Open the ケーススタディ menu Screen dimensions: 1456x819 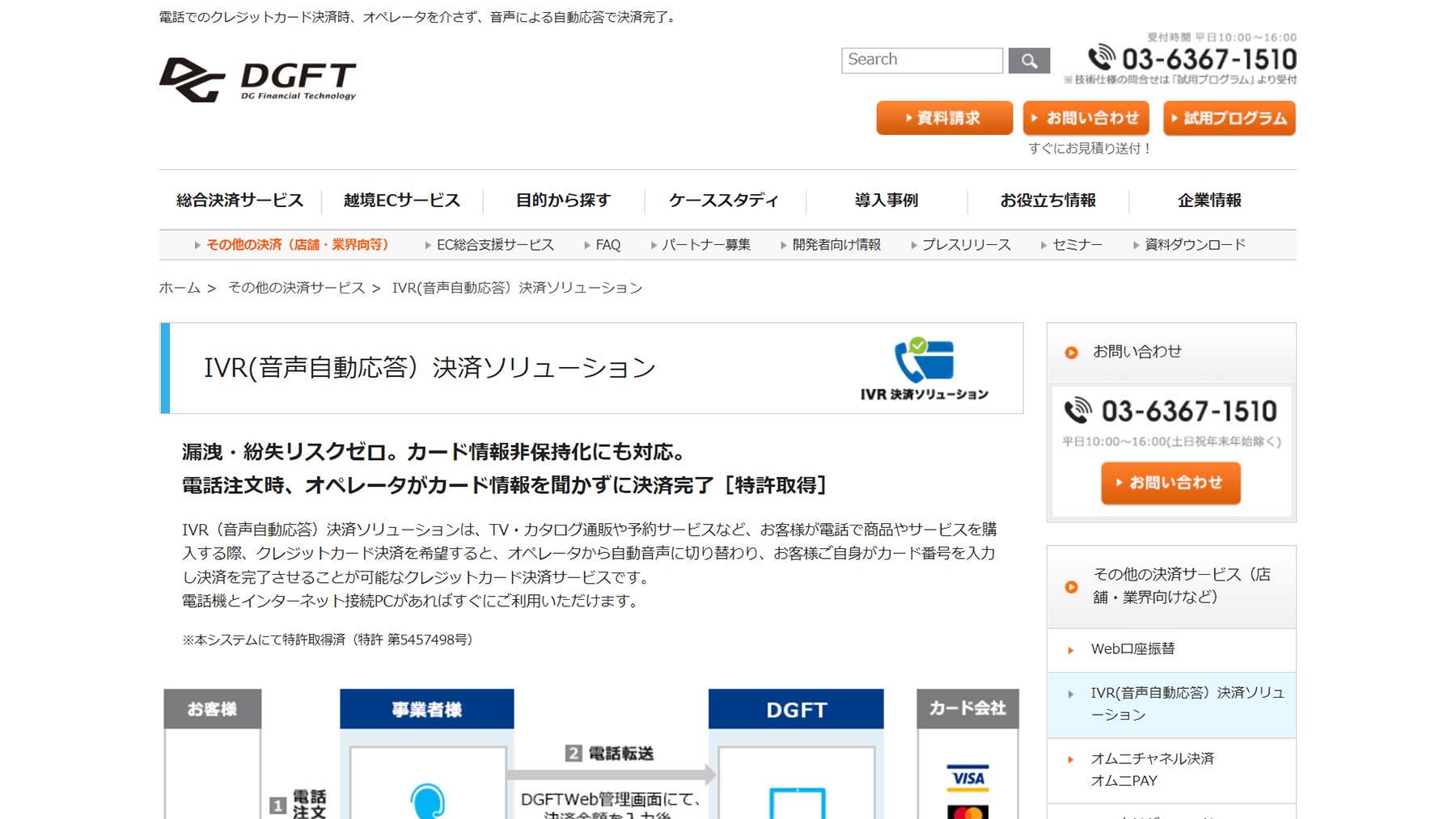[x=724, y=200]
